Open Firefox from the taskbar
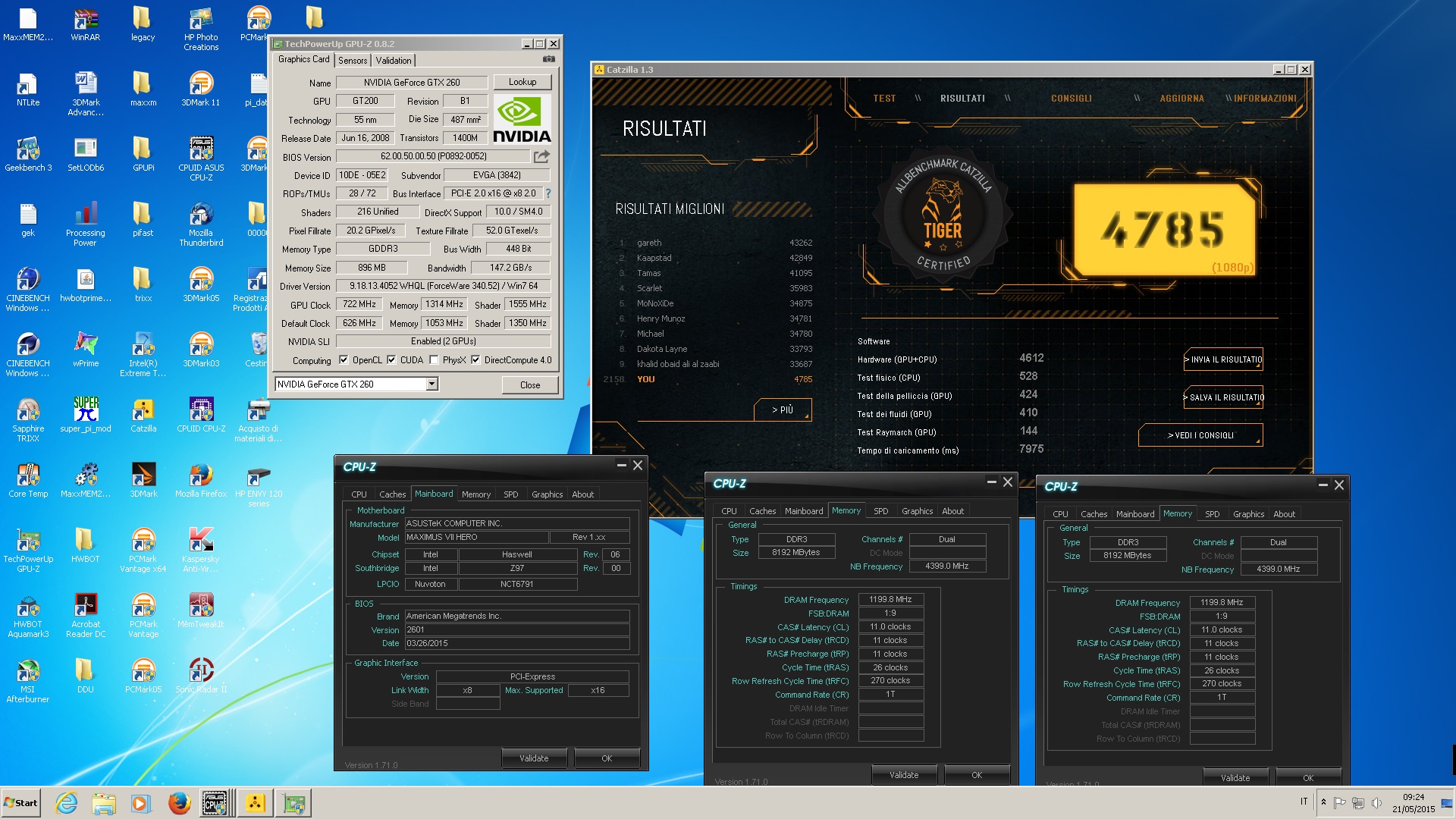 [x=179, y=803]
